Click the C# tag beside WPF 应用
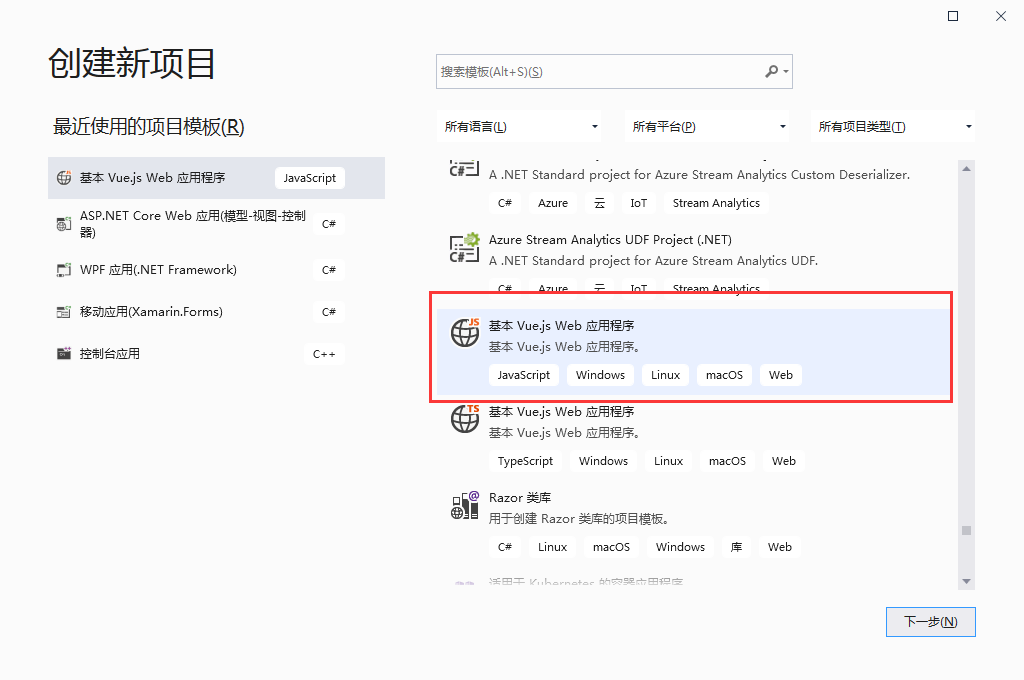Screen dimensions: 1024x680 click(328, 270)
